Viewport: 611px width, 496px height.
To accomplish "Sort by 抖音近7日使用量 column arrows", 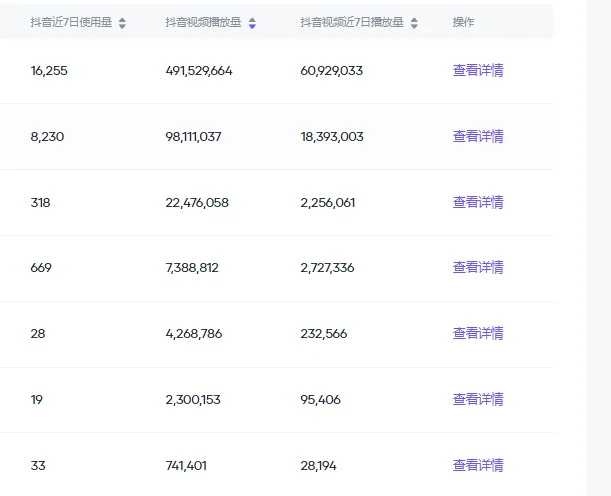I will [122, 23].
